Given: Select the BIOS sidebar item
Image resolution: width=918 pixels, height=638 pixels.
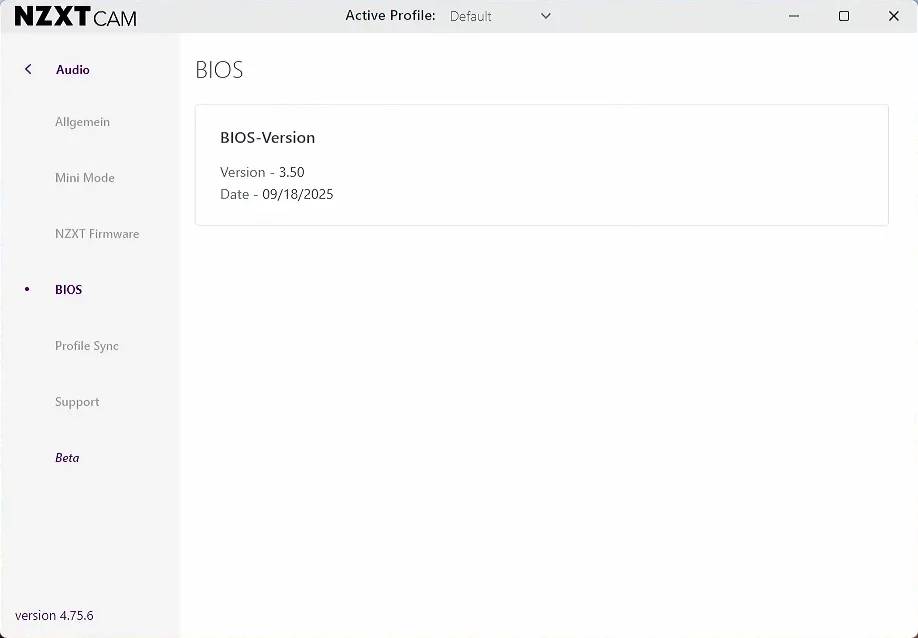Looking at the screenshot, I should point(69,290).
